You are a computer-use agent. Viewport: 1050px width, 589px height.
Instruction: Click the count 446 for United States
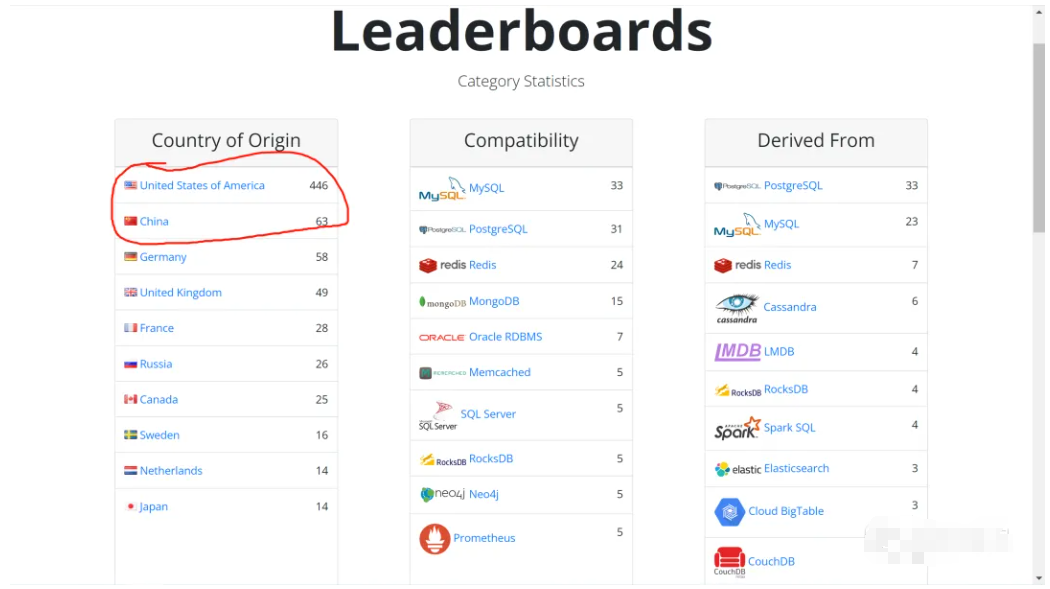coord(319,185)
